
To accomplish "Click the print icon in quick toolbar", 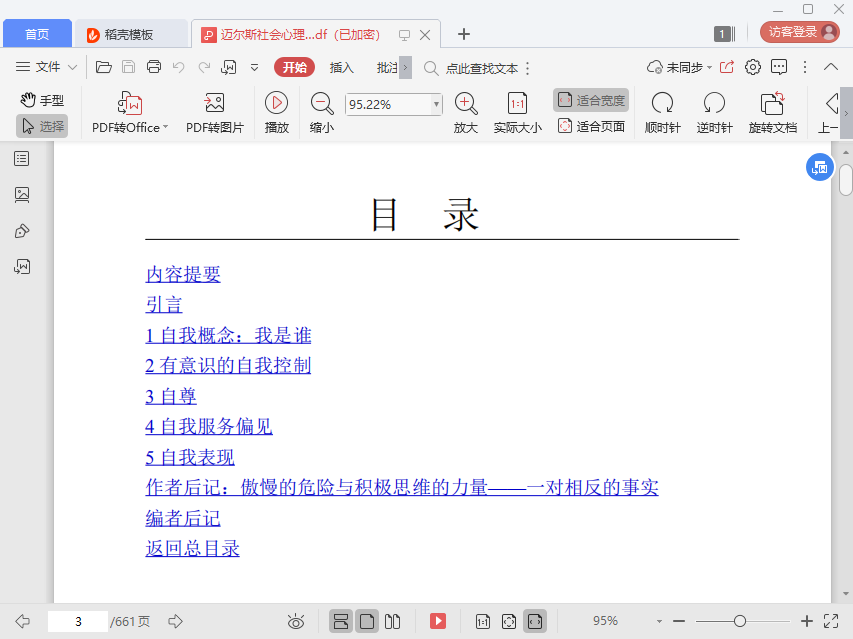I will click(x=154, y=67).
